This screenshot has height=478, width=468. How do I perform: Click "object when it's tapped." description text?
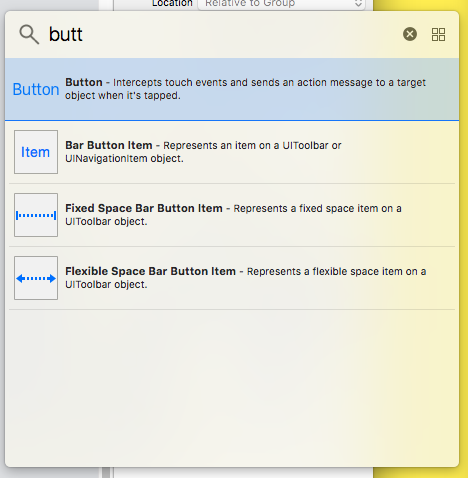pos(123,96)
